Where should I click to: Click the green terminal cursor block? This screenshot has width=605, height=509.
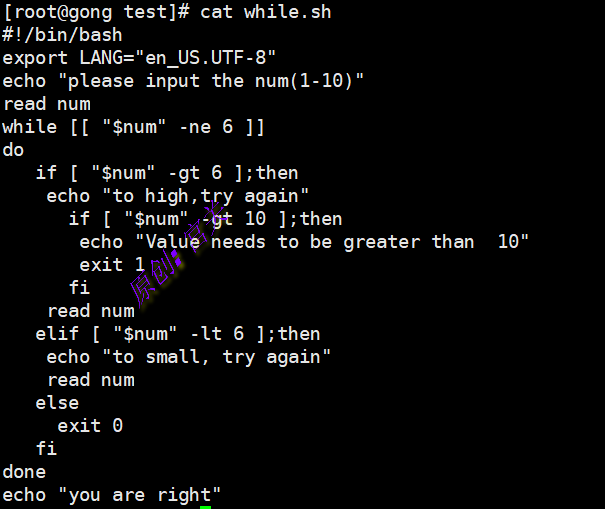[x=205, y=507]
